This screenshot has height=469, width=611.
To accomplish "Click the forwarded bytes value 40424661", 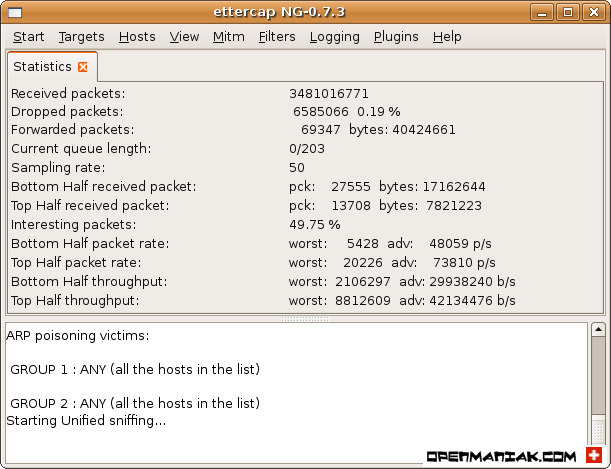I will pyautogui.click(x=424, y=130).
